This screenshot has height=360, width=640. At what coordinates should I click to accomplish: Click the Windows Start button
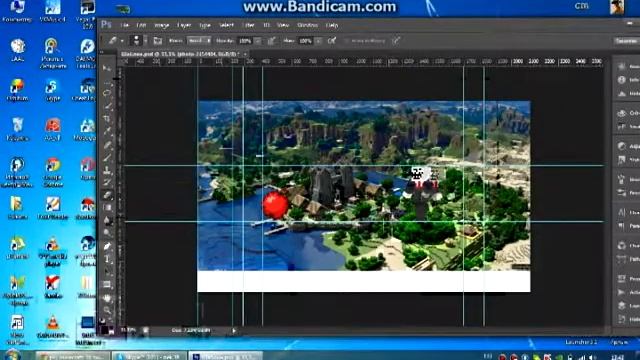(12, 355)
